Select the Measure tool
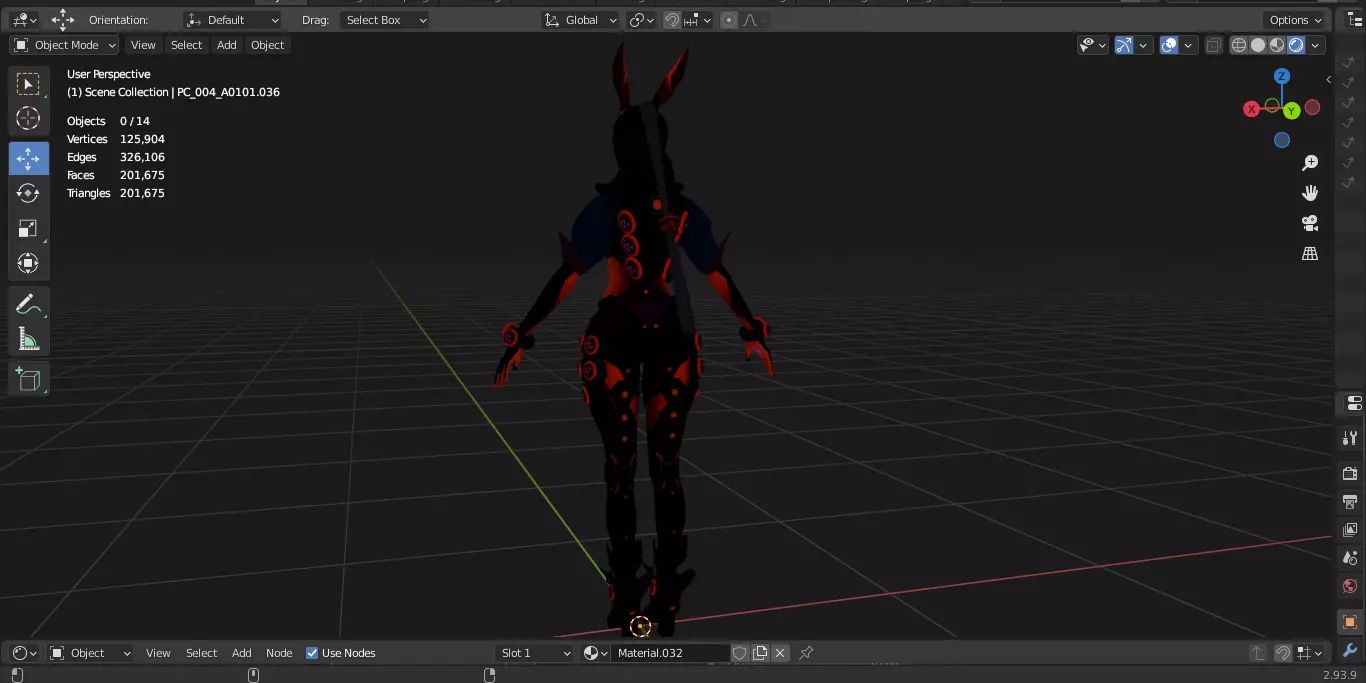Image resolution: width=1366 pixels, height=683 pixels. (28, 339)
